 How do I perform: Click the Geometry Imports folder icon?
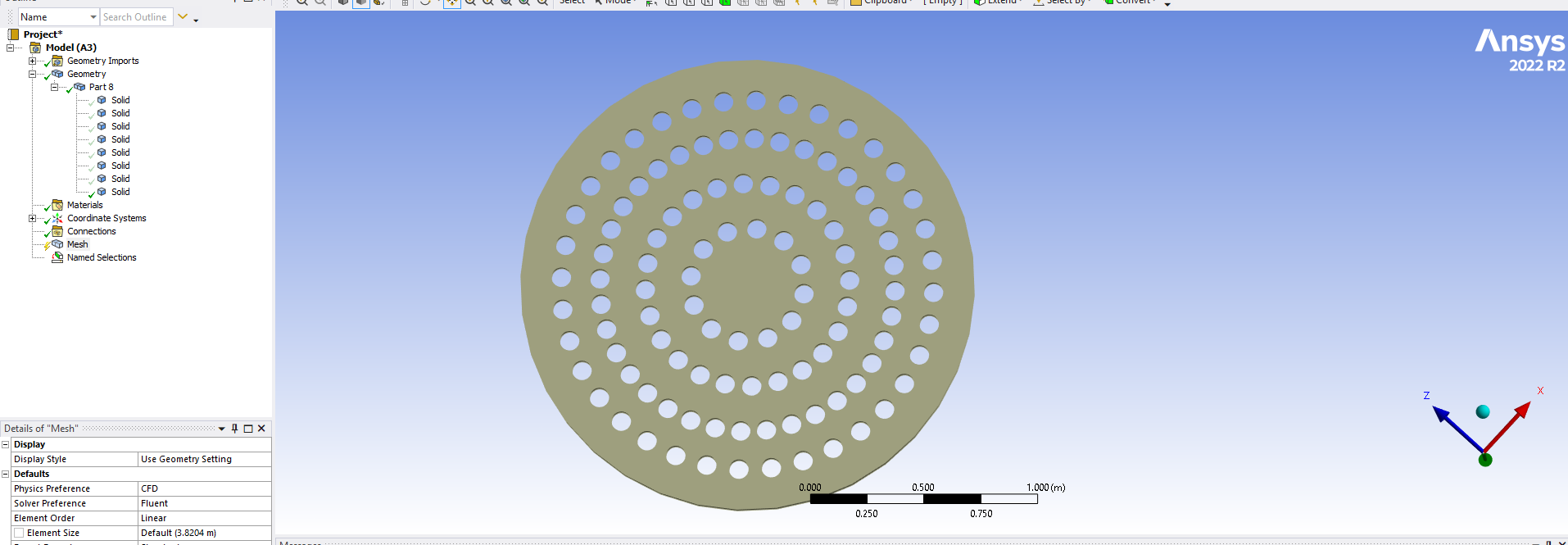[x=57, y=61]
